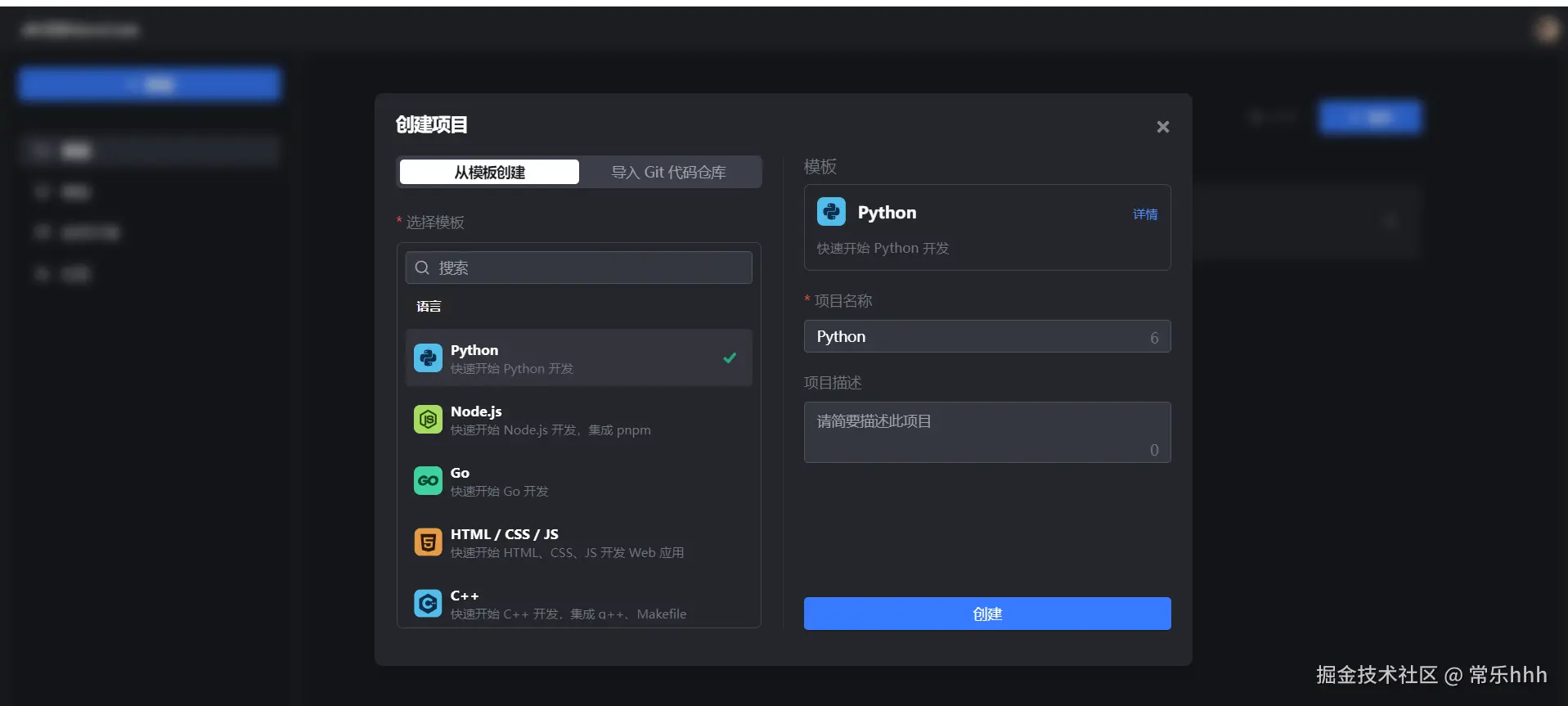Open 详情 link for Python template
The image size is (1568, 706).
(x=1145, y=214)
